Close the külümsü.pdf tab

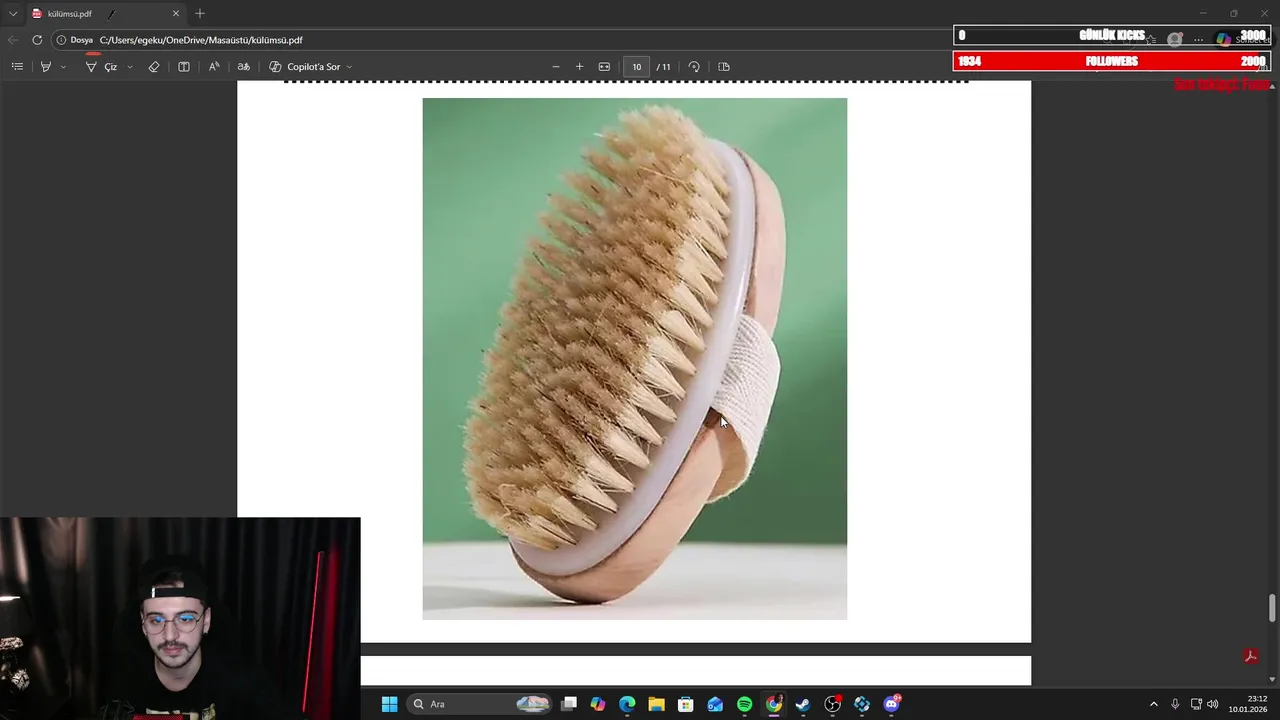click(x=176, y=14)
